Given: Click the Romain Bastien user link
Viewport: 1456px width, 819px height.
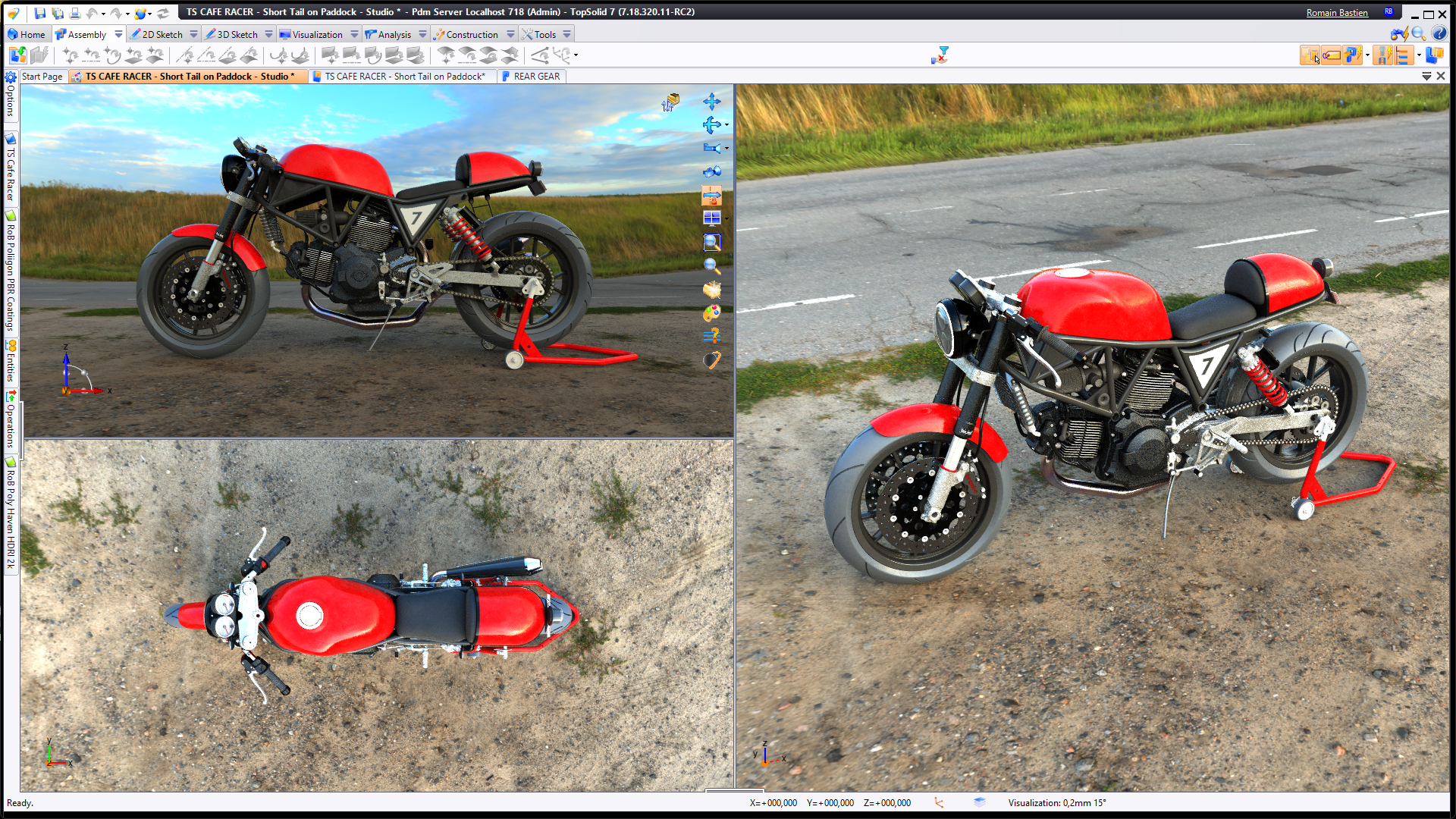Looking at the screenshot, I should tap(1336, 13).
